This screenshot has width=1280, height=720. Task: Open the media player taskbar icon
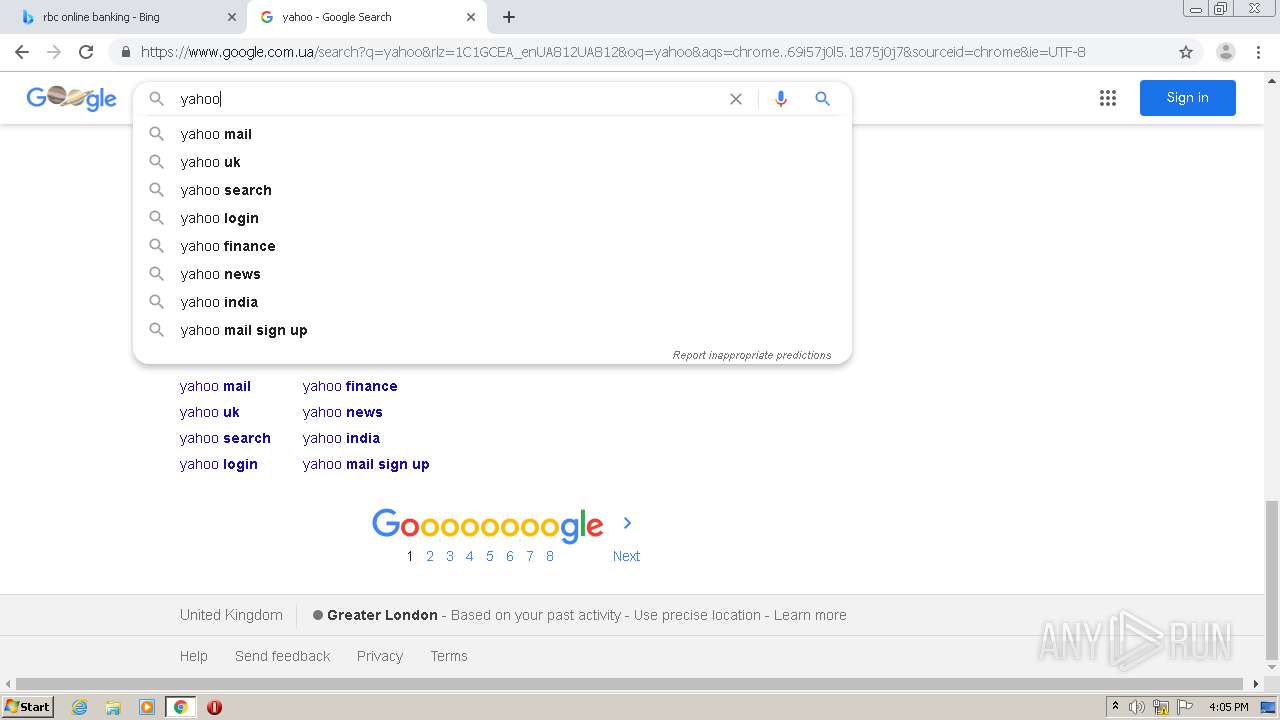[147, 707]
